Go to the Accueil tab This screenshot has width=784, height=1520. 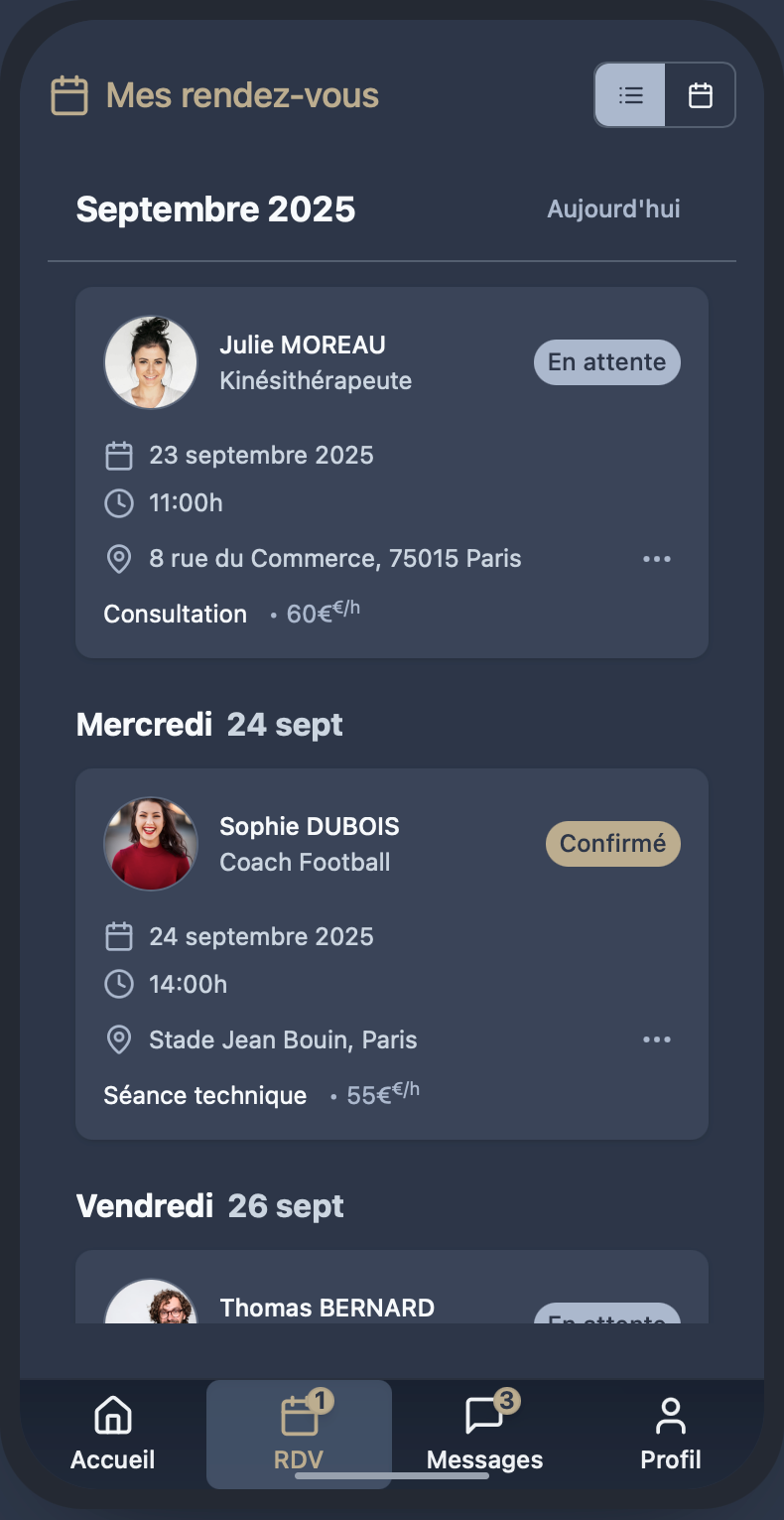pos(113,1434)
